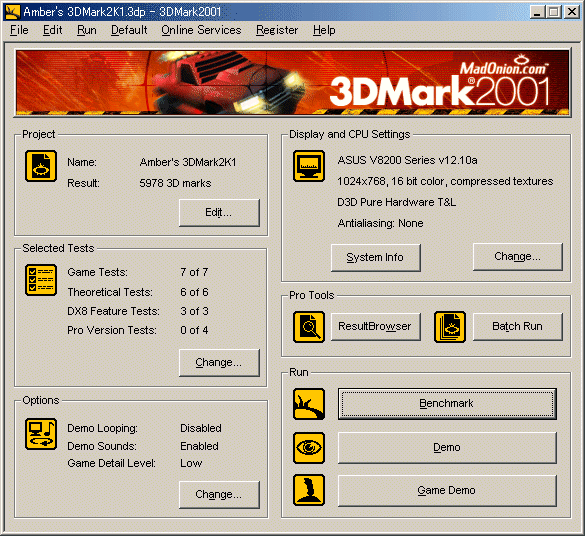Open the Default menu
The height and width of the screenshot is (536, 585).
pos(129,30)
